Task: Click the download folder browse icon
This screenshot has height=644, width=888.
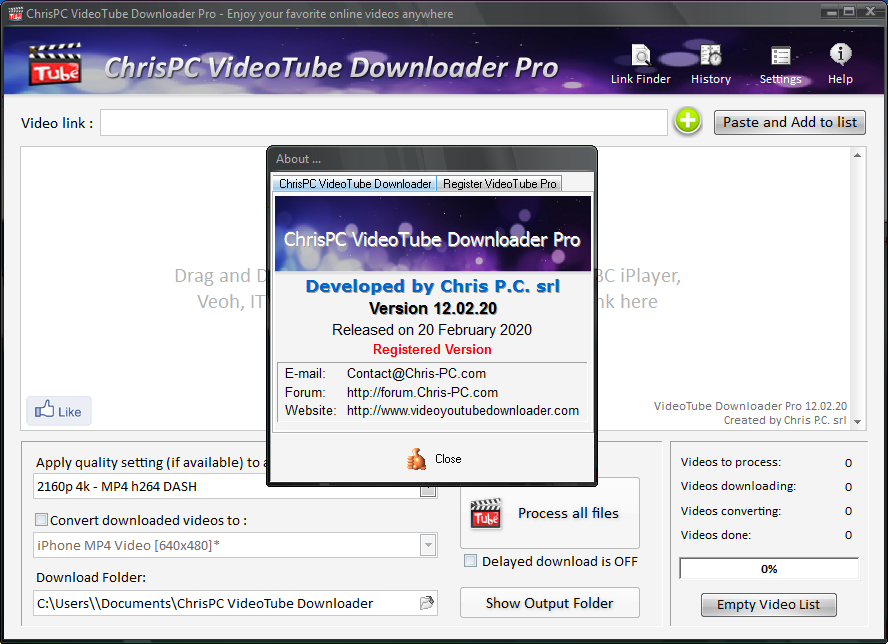Action: [426, 603]
